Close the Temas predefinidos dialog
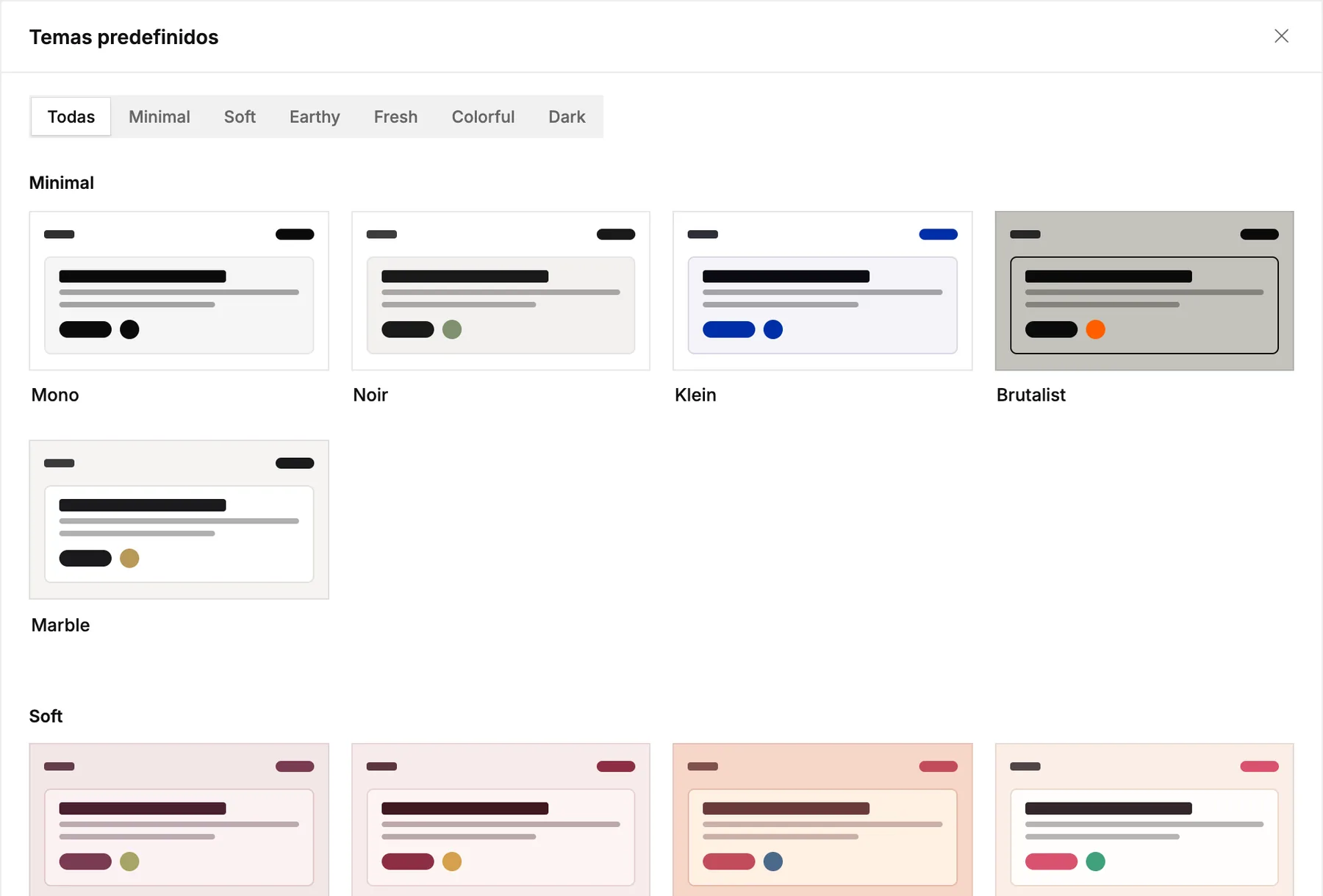The height and width of the screenshot is (896, 1323). click(1281, 36)
